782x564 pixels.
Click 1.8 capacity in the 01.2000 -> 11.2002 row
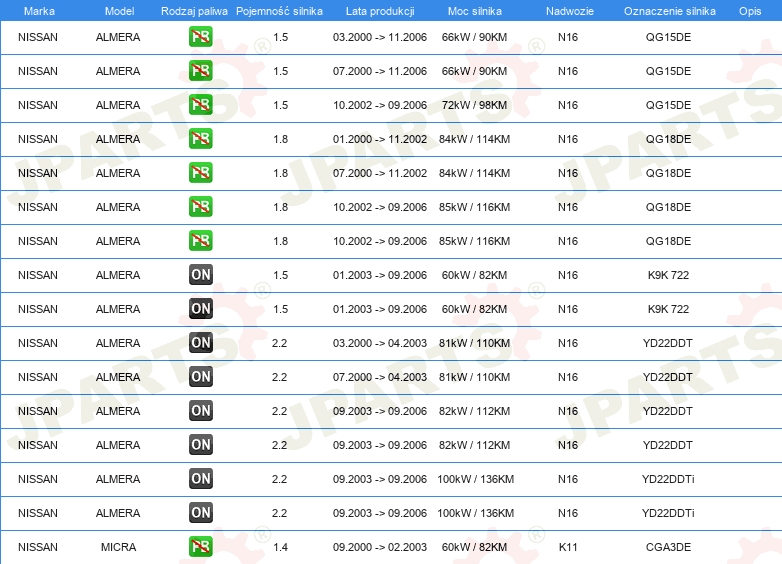(x=280, y=139)
